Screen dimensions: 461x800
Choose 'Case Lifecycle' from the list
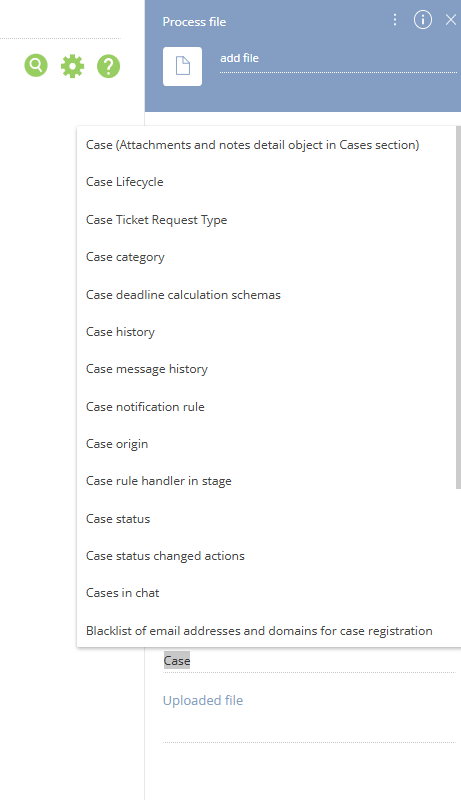coord(266,182)
